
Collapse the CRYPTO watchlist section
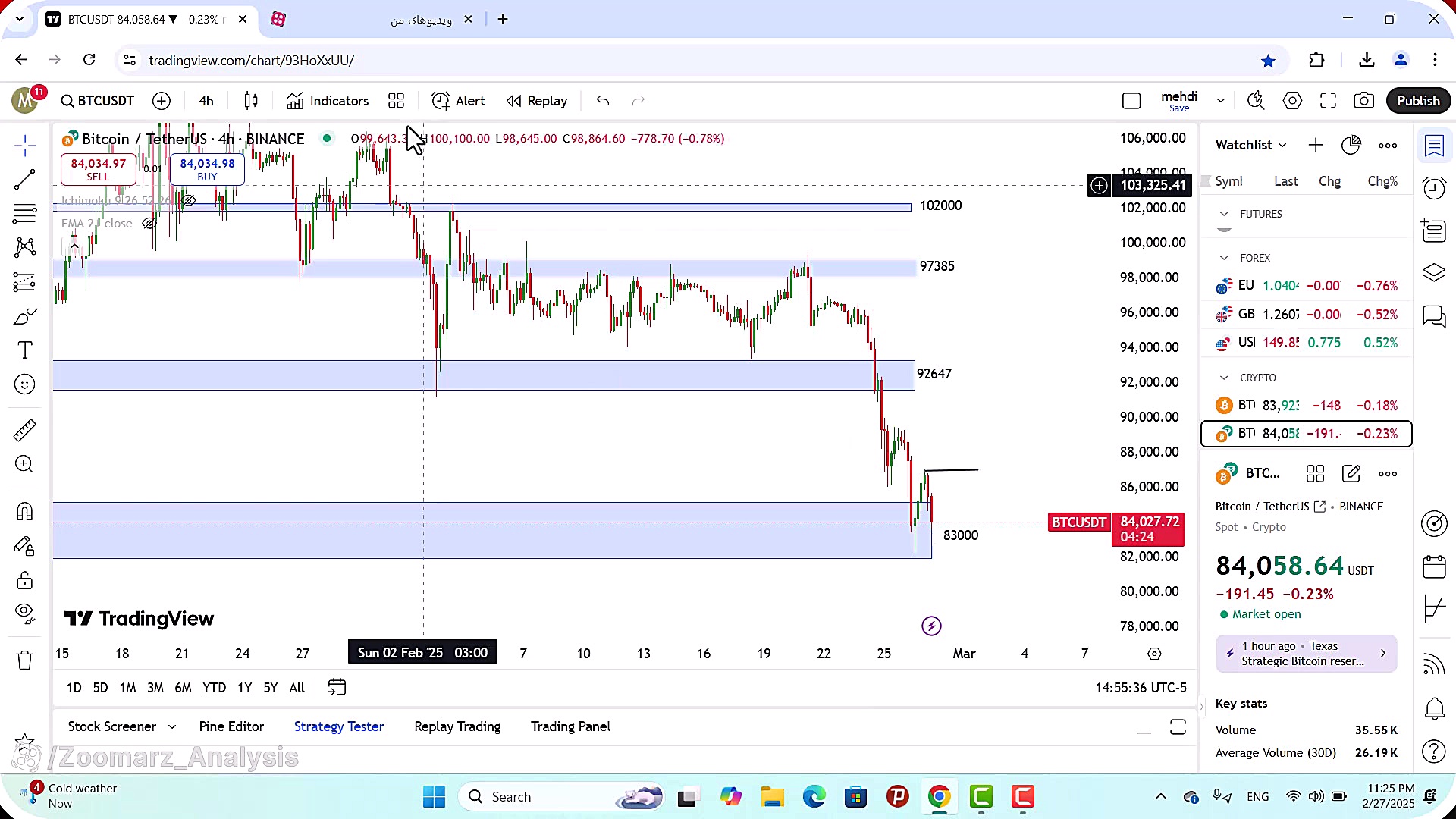(1224, 378)
